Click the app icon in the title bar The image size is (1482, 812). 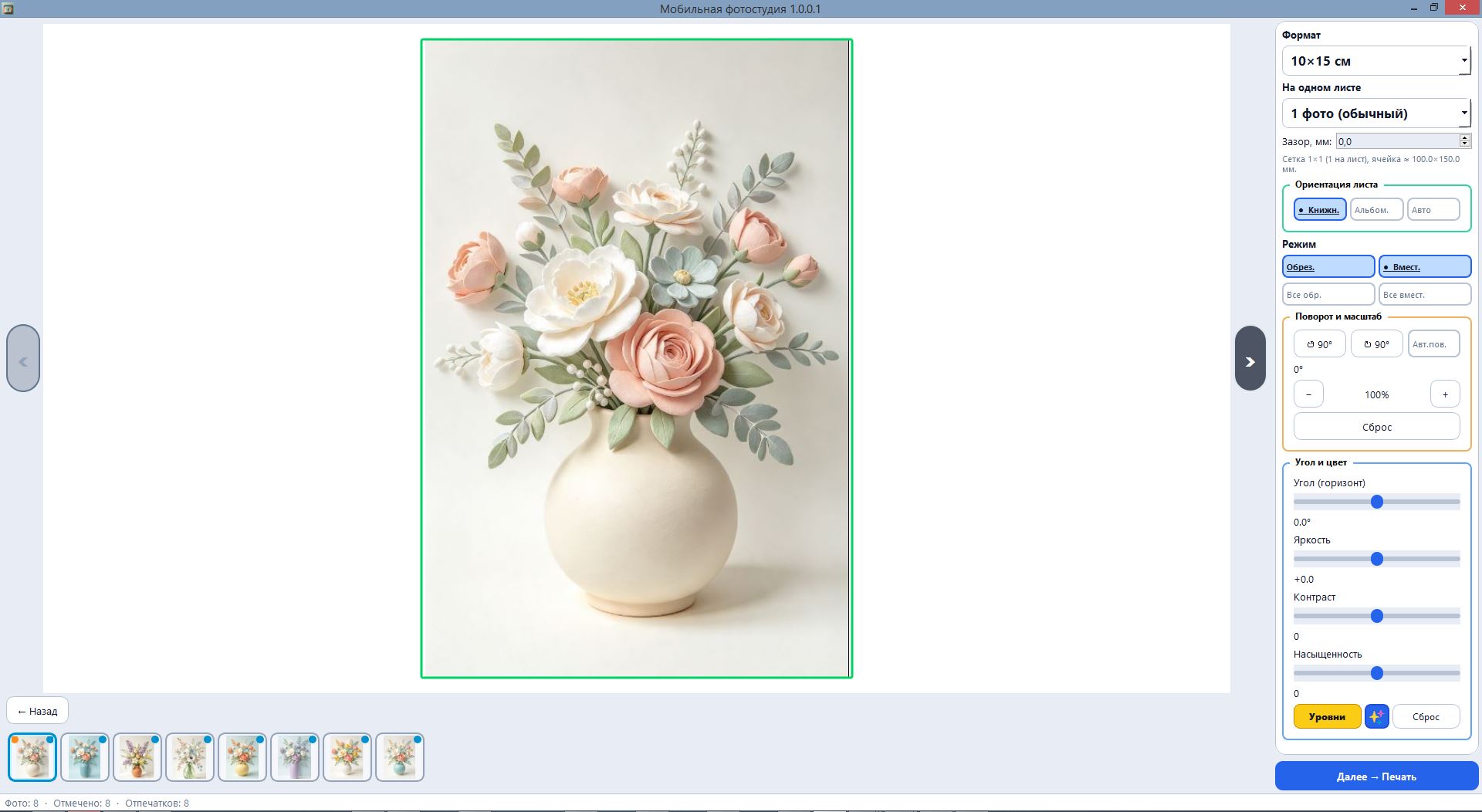tap(8, 8)
